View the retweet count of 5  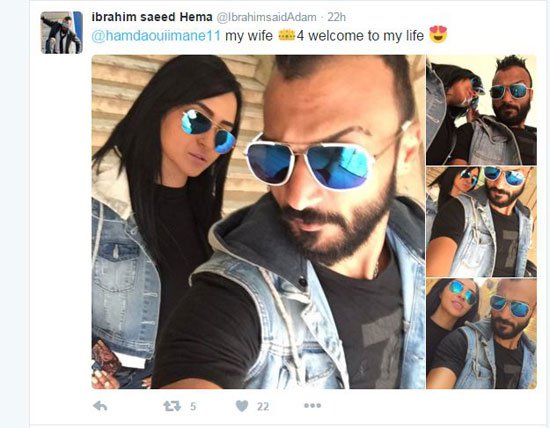(x=193, y=407)
